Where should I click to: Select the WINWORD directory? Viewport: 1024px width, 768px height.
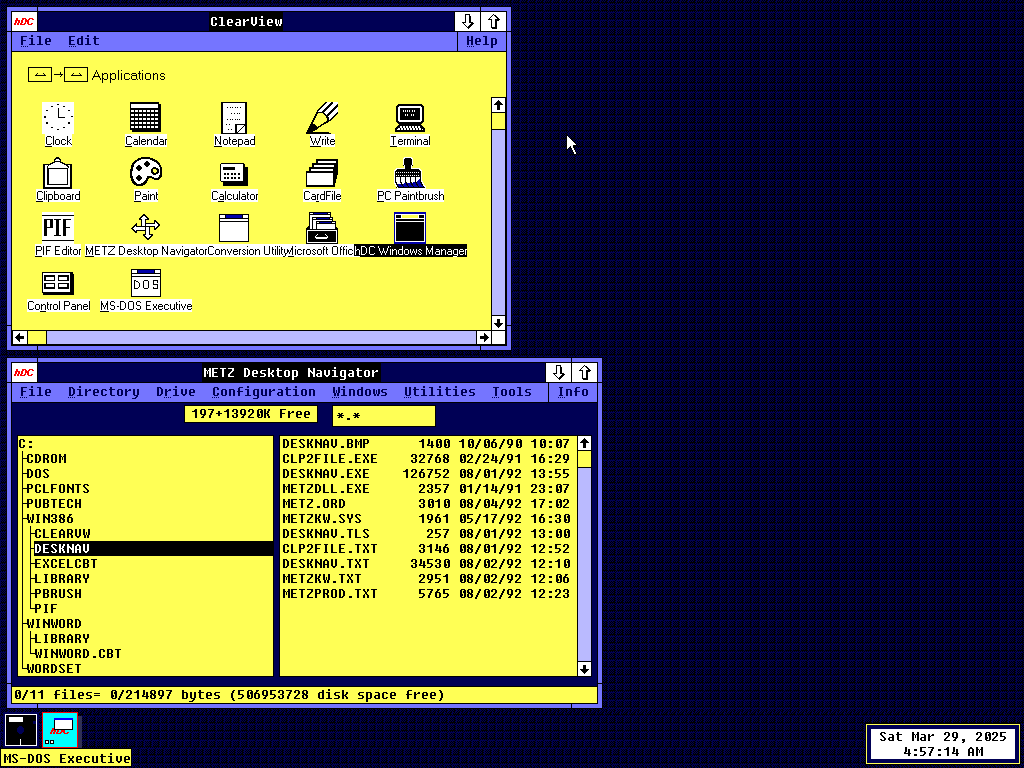click(x=54, y=624)
